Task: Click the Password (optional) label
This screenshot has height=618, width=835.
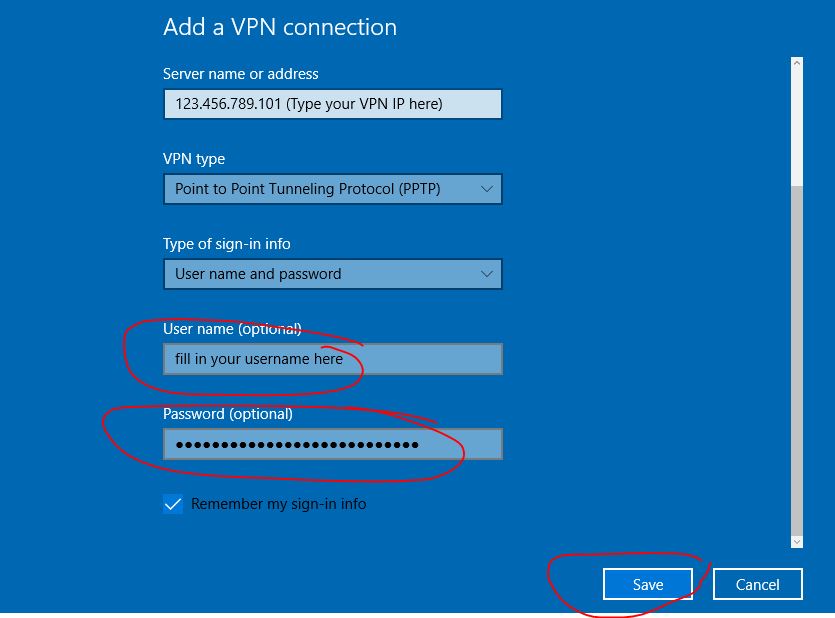Action: click(x=228, y=414)
